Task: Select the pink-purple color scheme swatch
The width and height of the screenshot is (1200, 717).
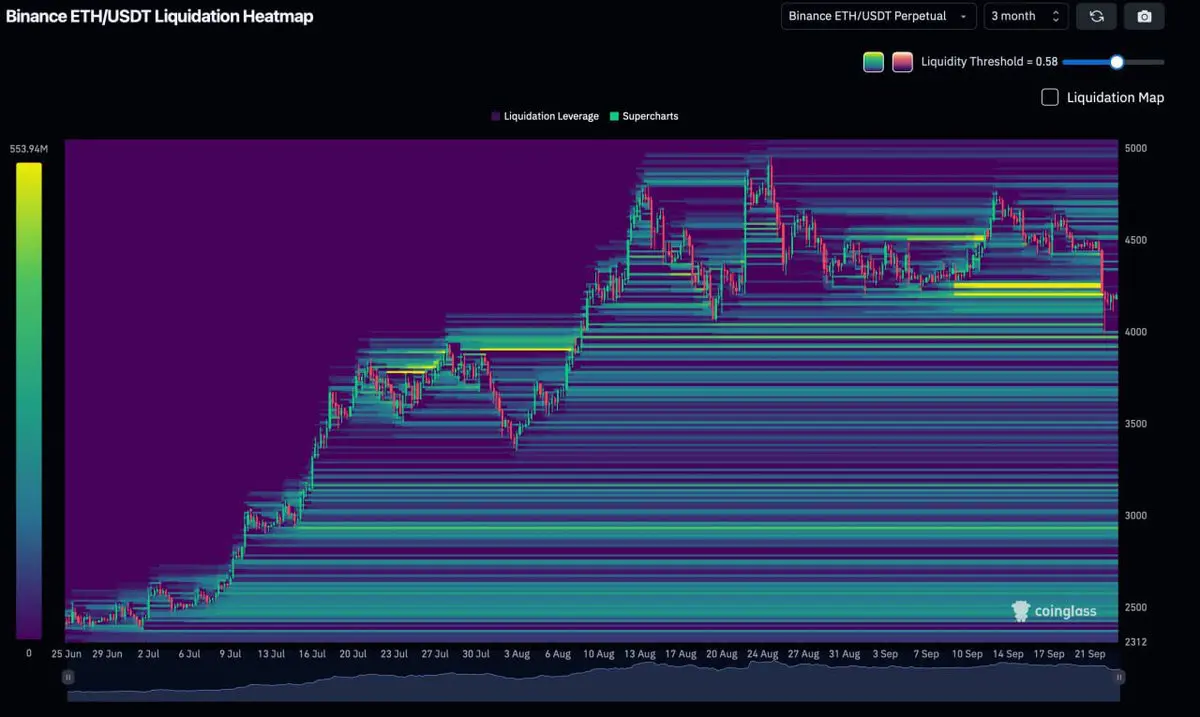Action: tap(902, 62)
